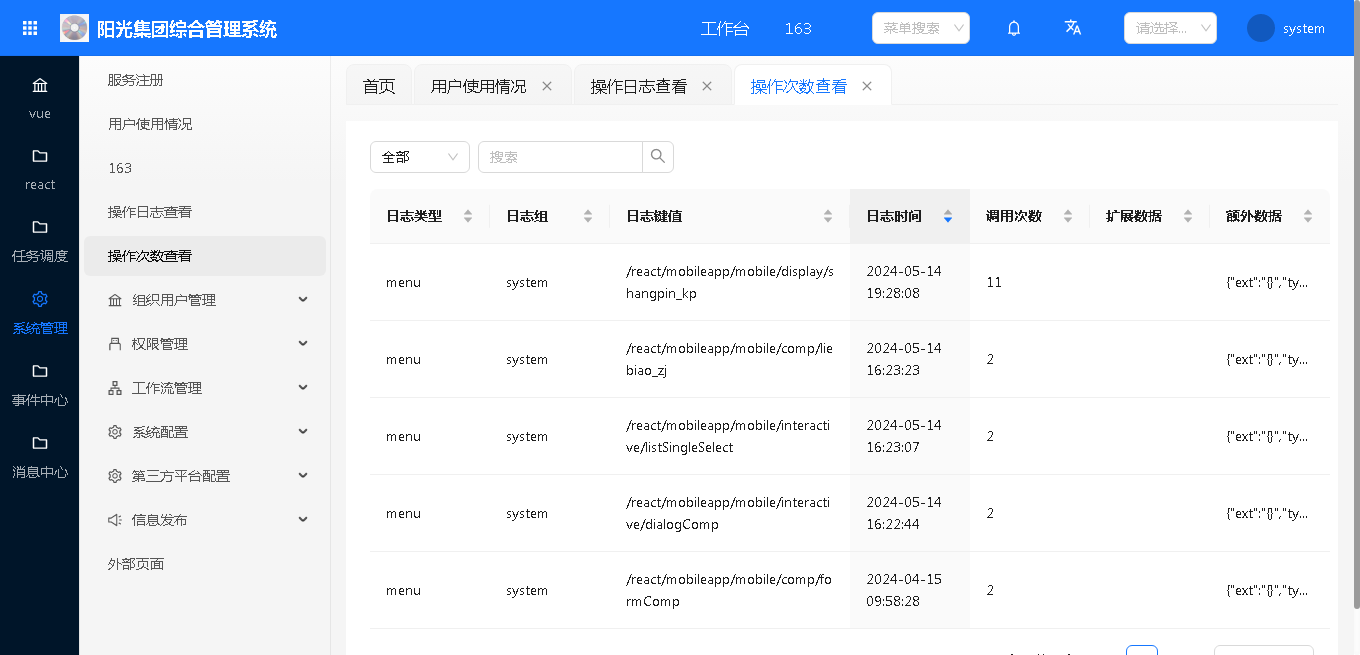Viewport: 1360px width, 655px height.
Task: Sort by 日志键值 column arrows
Action: (827, 216)
